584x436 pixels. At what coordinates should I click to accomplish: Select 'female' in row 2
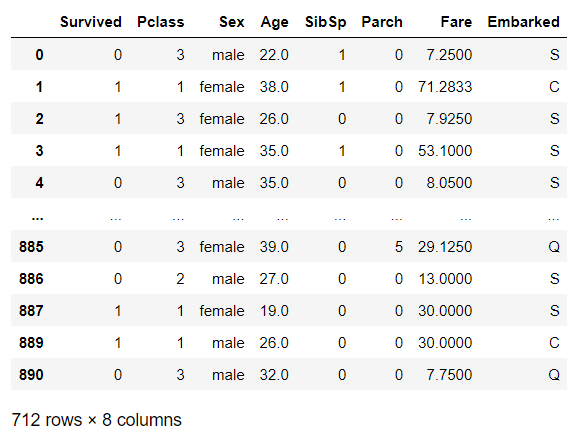(x=222, y=119)
